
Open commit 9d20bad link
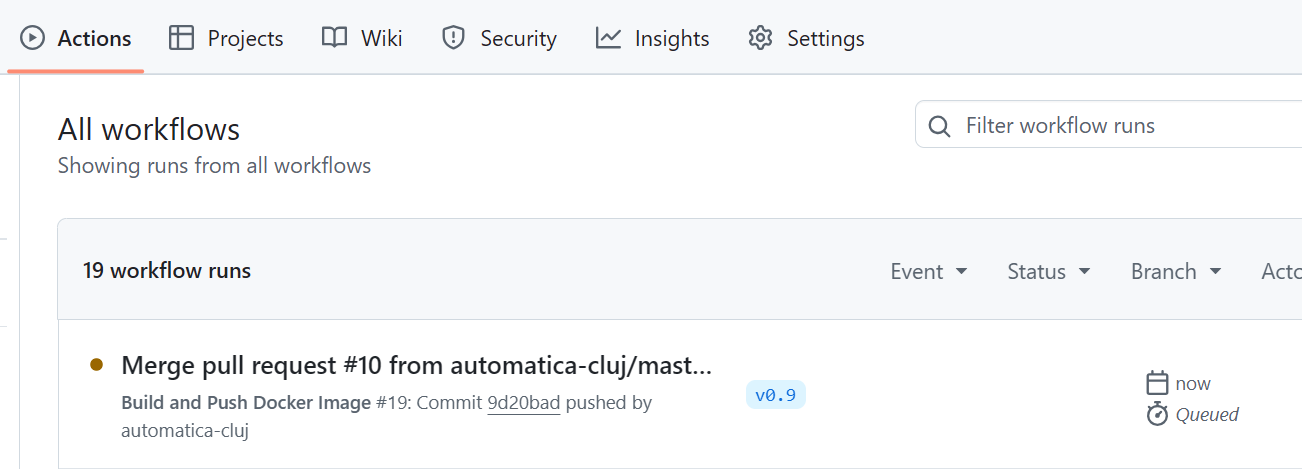coord(523,403)
